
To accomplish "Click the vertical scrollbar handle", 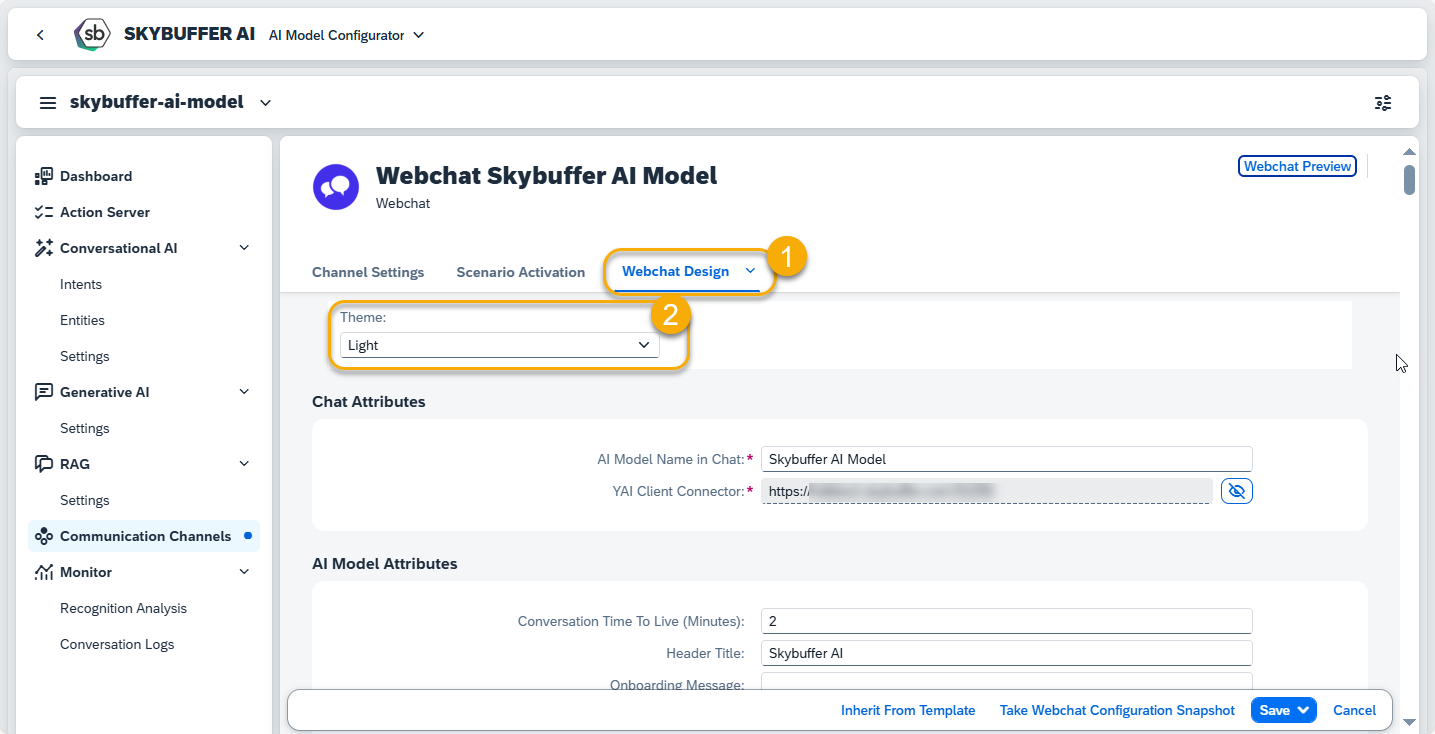I will [x=1409, y=180].
